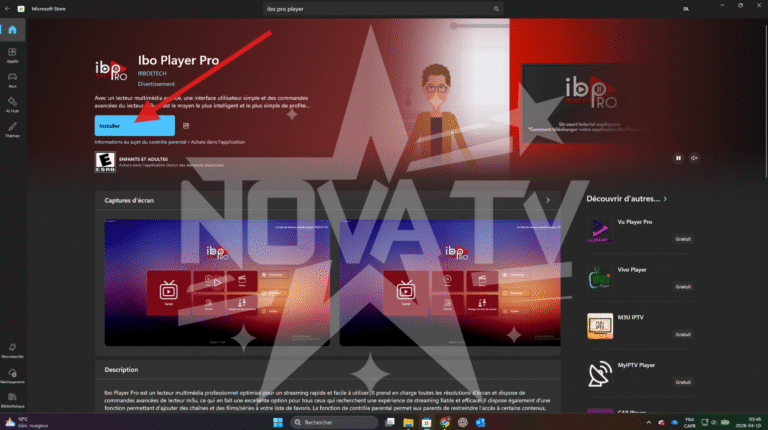The image size is (768, 430).
Task: Click the share icon beside Installer
Action: 186,125
